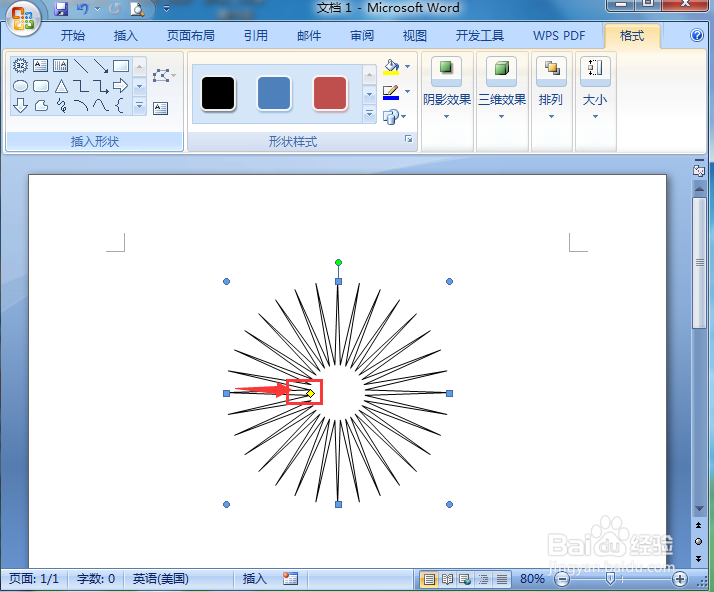Open the 三维效果 3-D effects menu
The width and height of the screenshot is (714, 592).
[x=502, y=89]
